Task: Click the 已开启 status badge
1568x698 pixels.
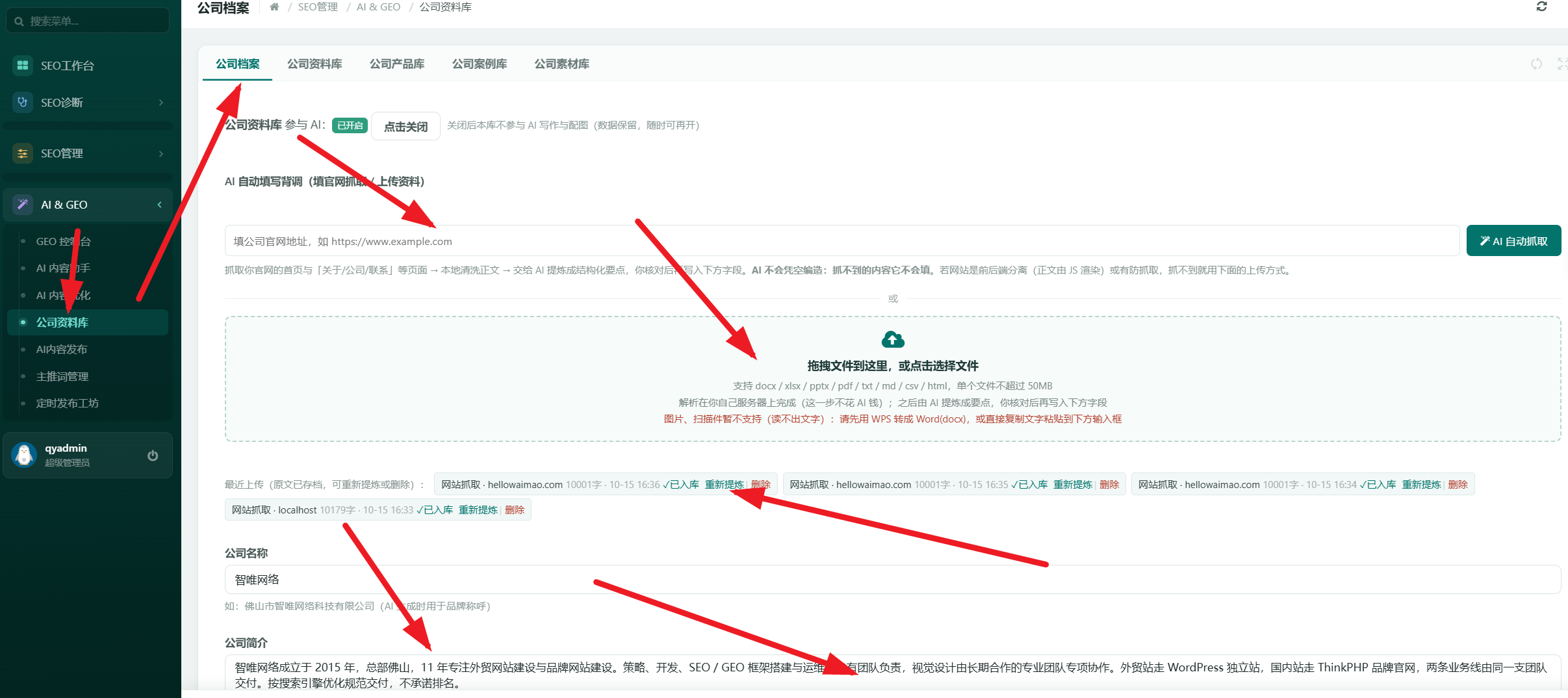Action: (x=350, y=125)
